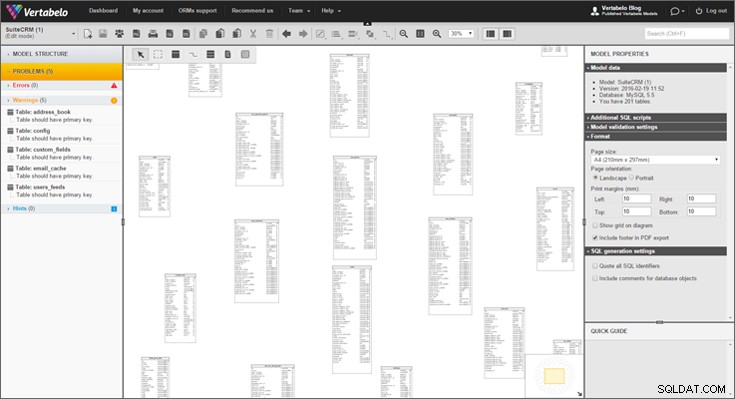735x399 pixels.
Task: Open the Dashboard page
Action: point(104,10)
